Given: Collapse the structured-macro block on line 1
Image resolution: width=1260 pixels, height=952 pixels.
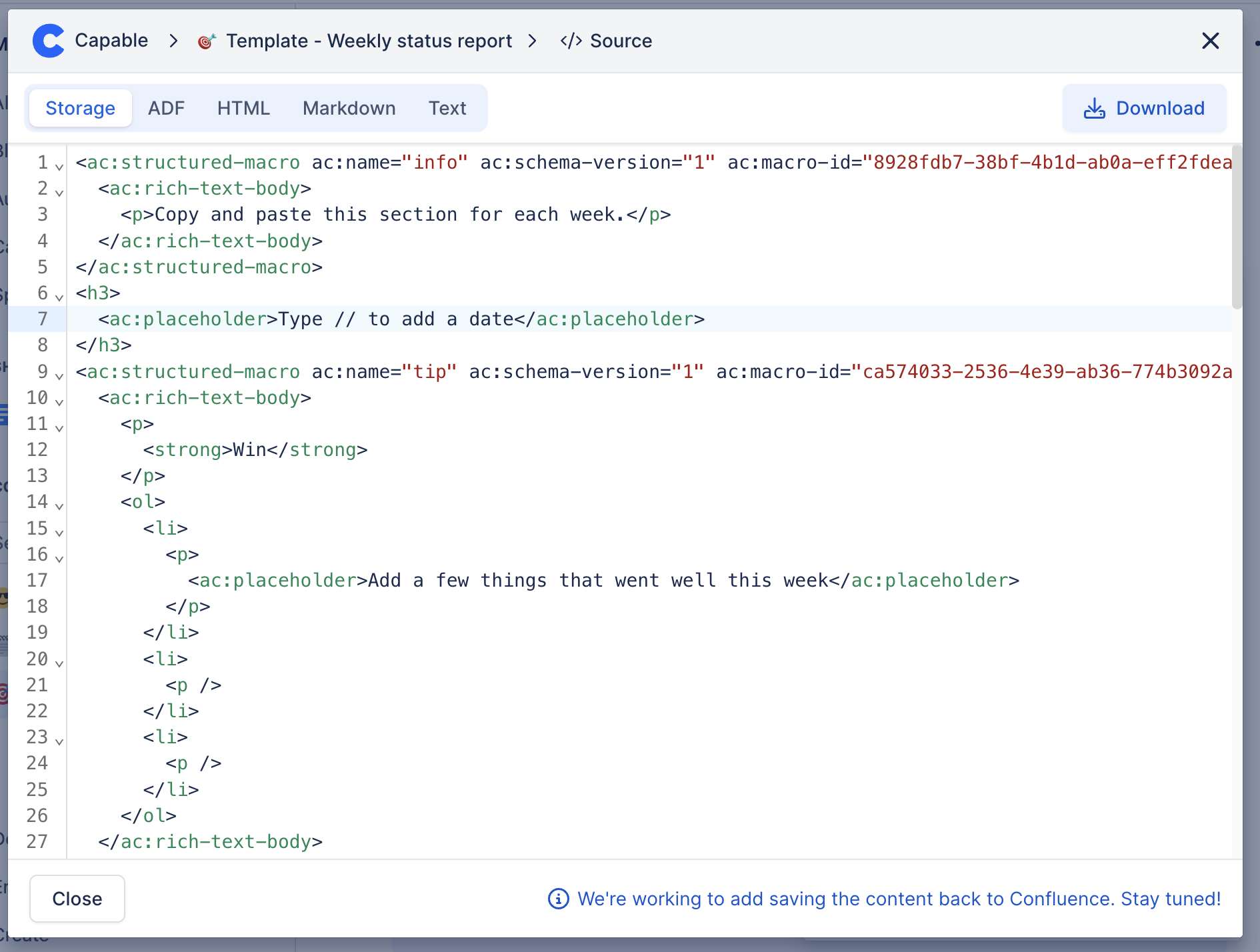Looking at the screenshot, I should (59, 167).
